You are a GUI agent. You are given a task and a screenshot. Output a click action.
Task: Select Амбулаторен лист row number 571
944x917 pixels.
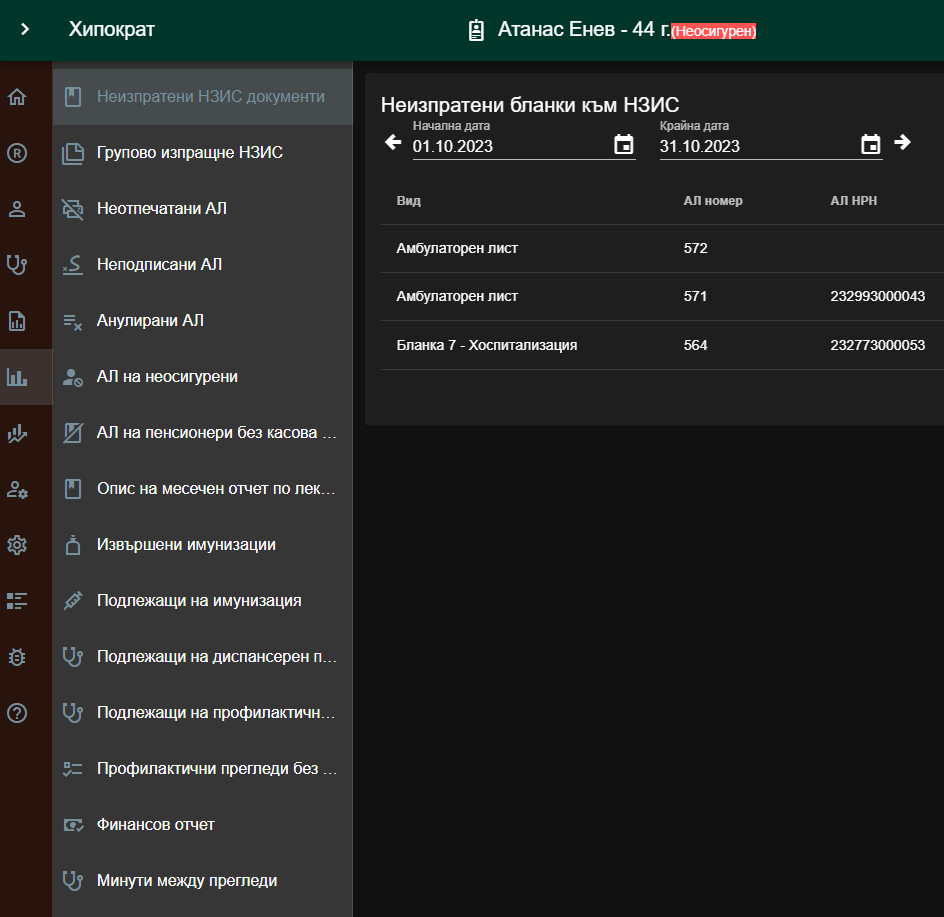[x=662, y=297]
